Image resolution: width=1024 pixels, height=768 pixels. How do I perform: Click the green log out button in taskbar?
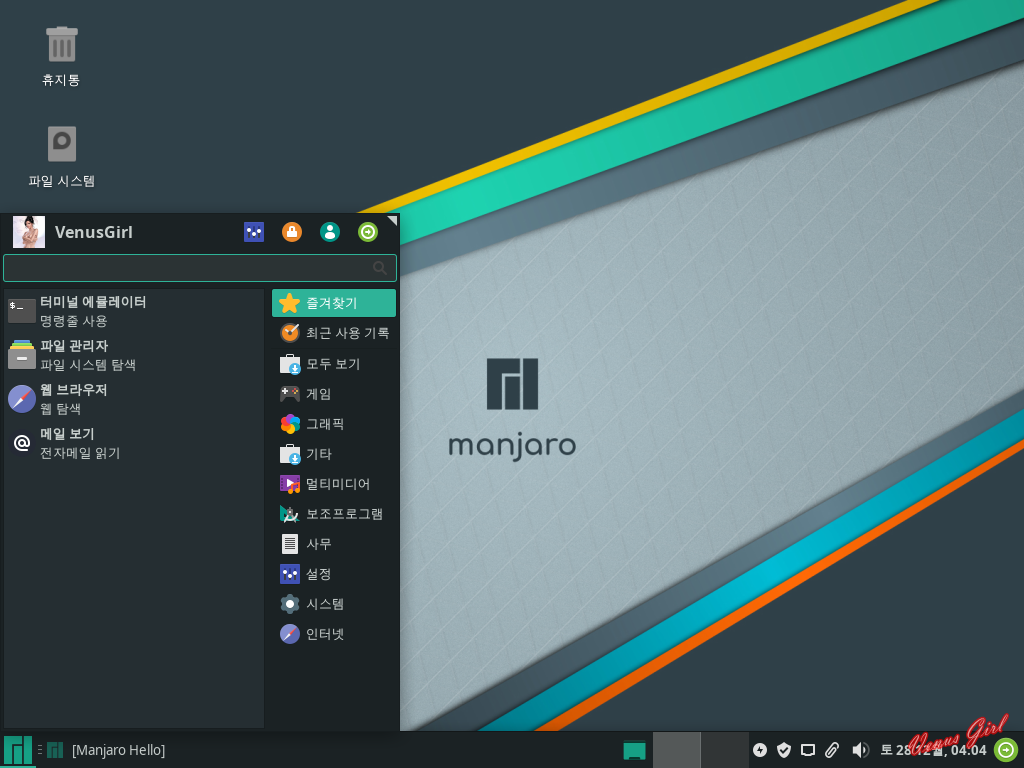[x=1006, y=750]
